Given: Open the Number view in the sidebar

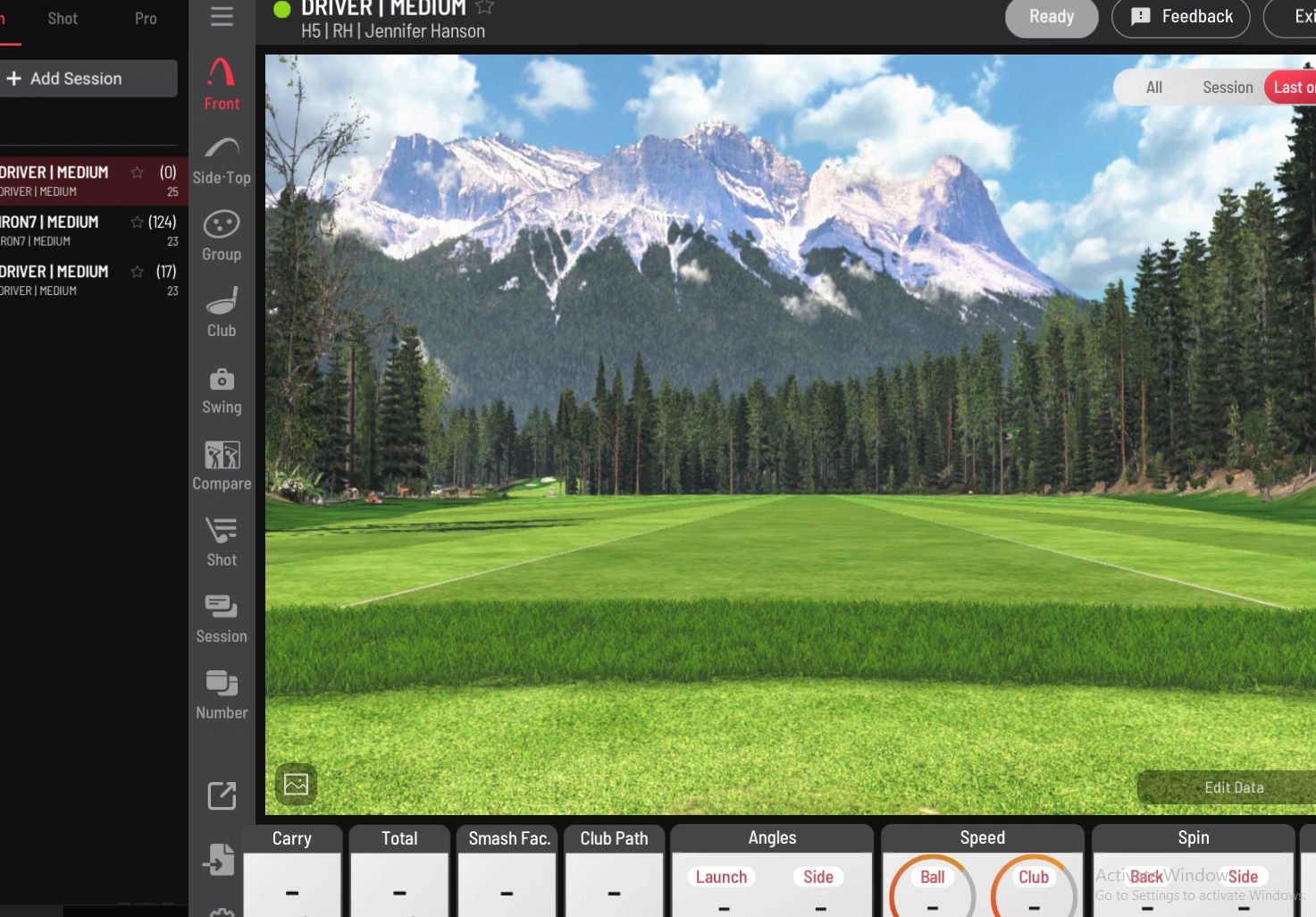Looking at the screenshot, I should click(x=222, y=694).
